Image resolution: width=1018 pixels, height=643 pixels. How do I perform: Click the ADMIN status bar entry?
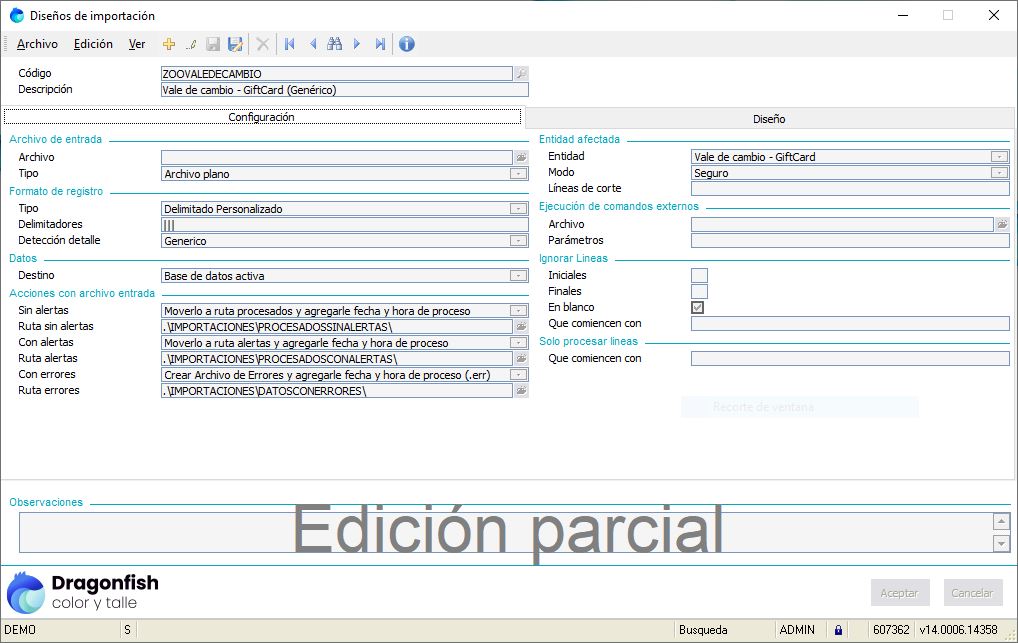(x=797, y=630)
